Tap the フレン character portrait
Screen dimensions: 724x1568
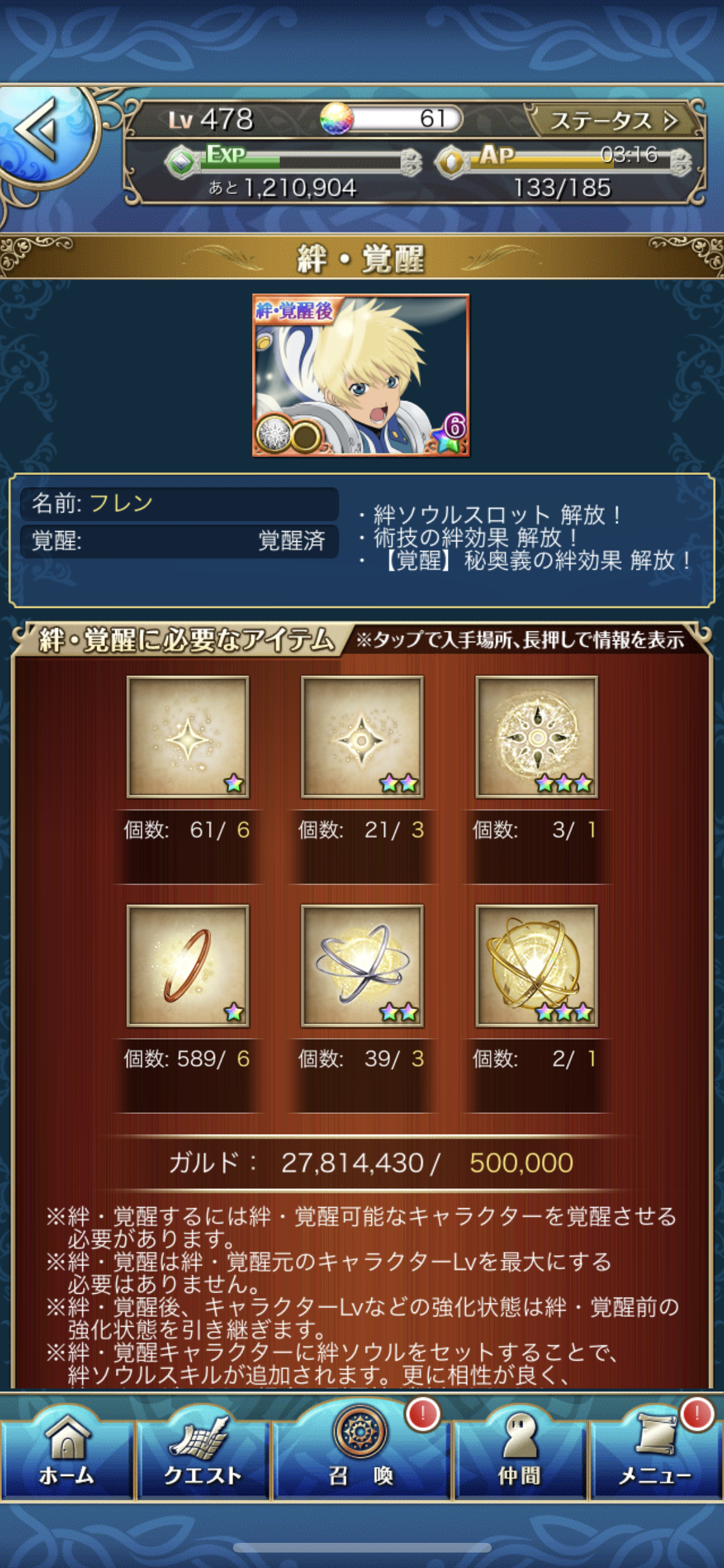(361, 375)
